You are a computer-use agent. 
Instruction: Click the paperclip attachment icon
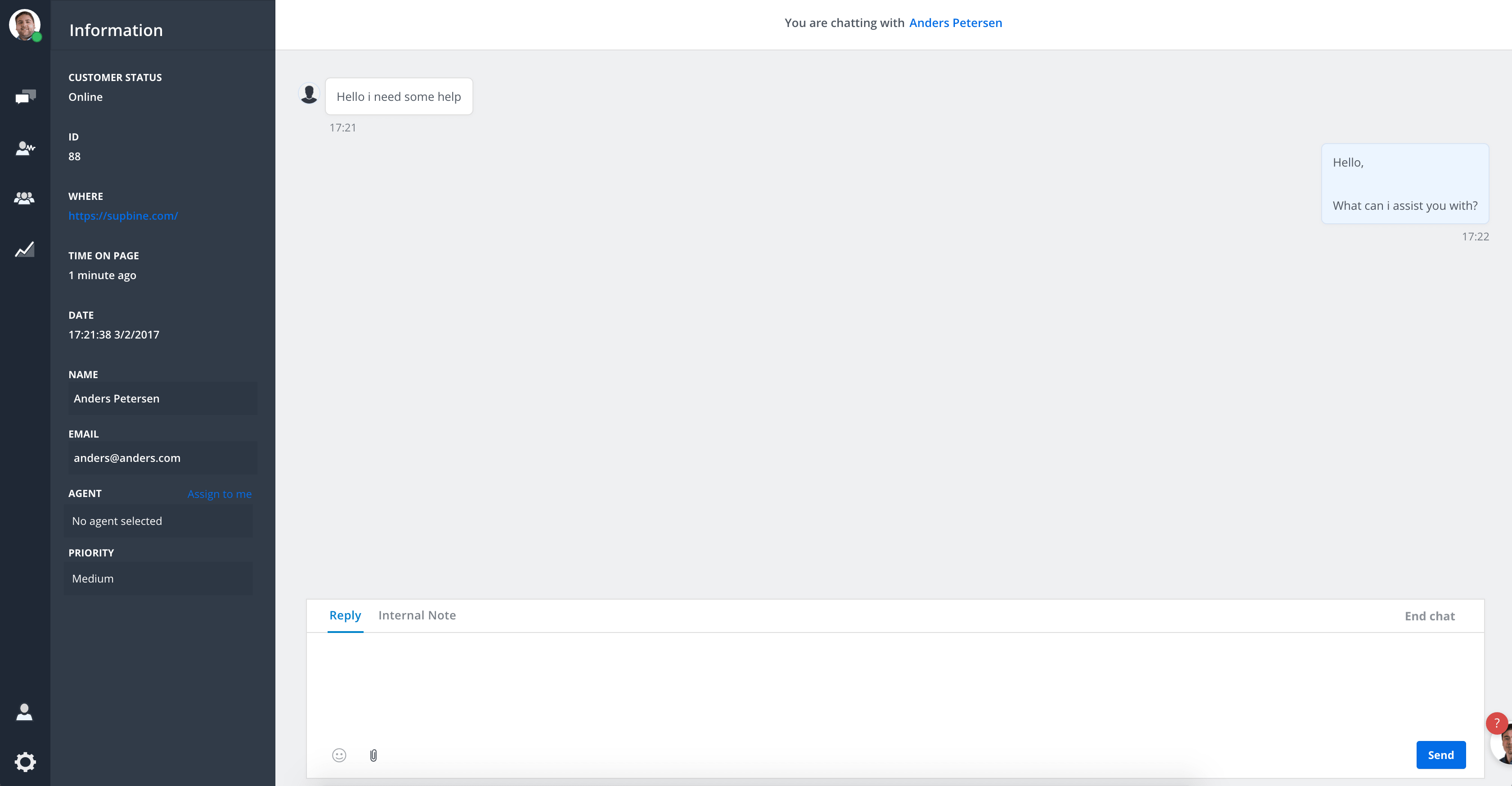tap(373, 755)
